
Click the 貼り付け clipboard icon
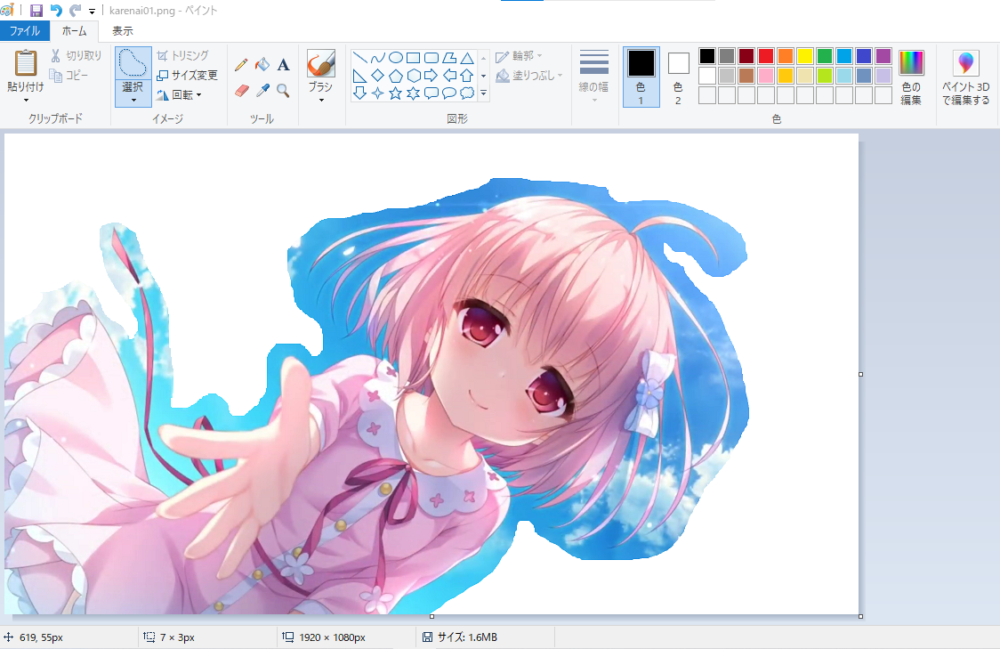(26, 63)
